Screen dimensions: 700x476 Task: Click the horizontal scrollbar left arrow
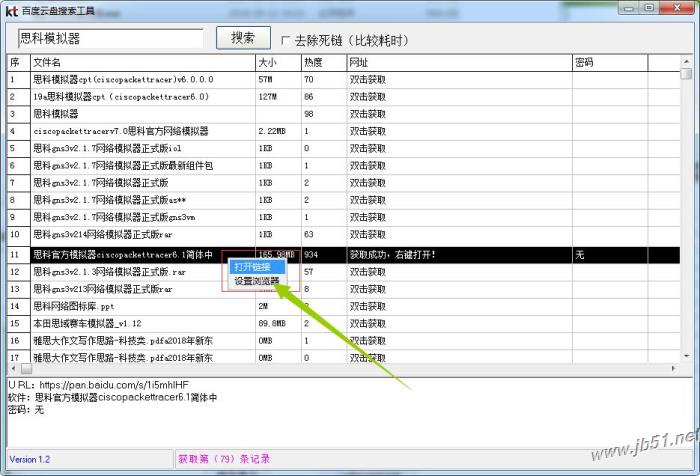13,368
